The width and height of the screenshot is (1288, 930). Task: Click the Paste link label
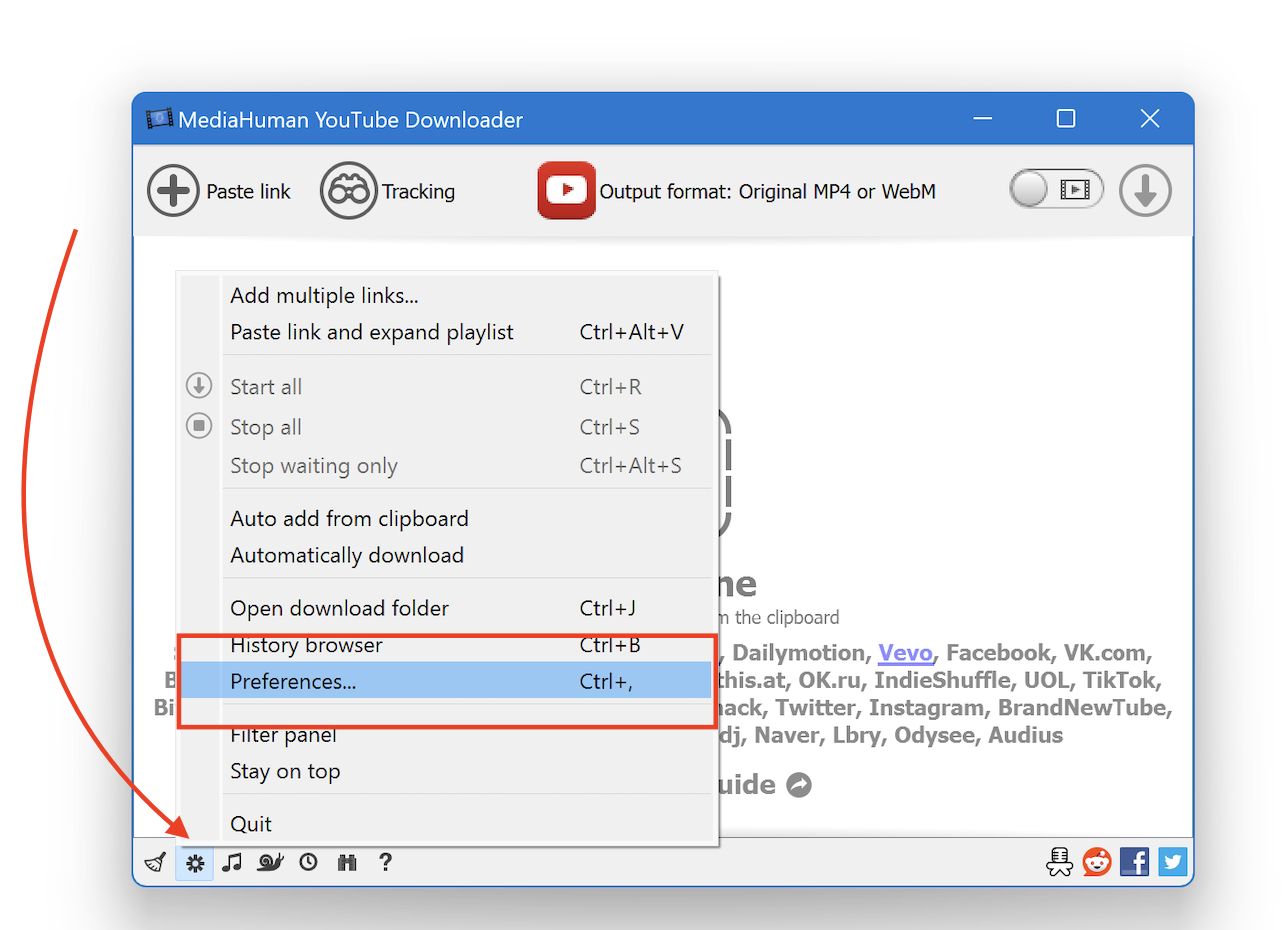[248, 191]
